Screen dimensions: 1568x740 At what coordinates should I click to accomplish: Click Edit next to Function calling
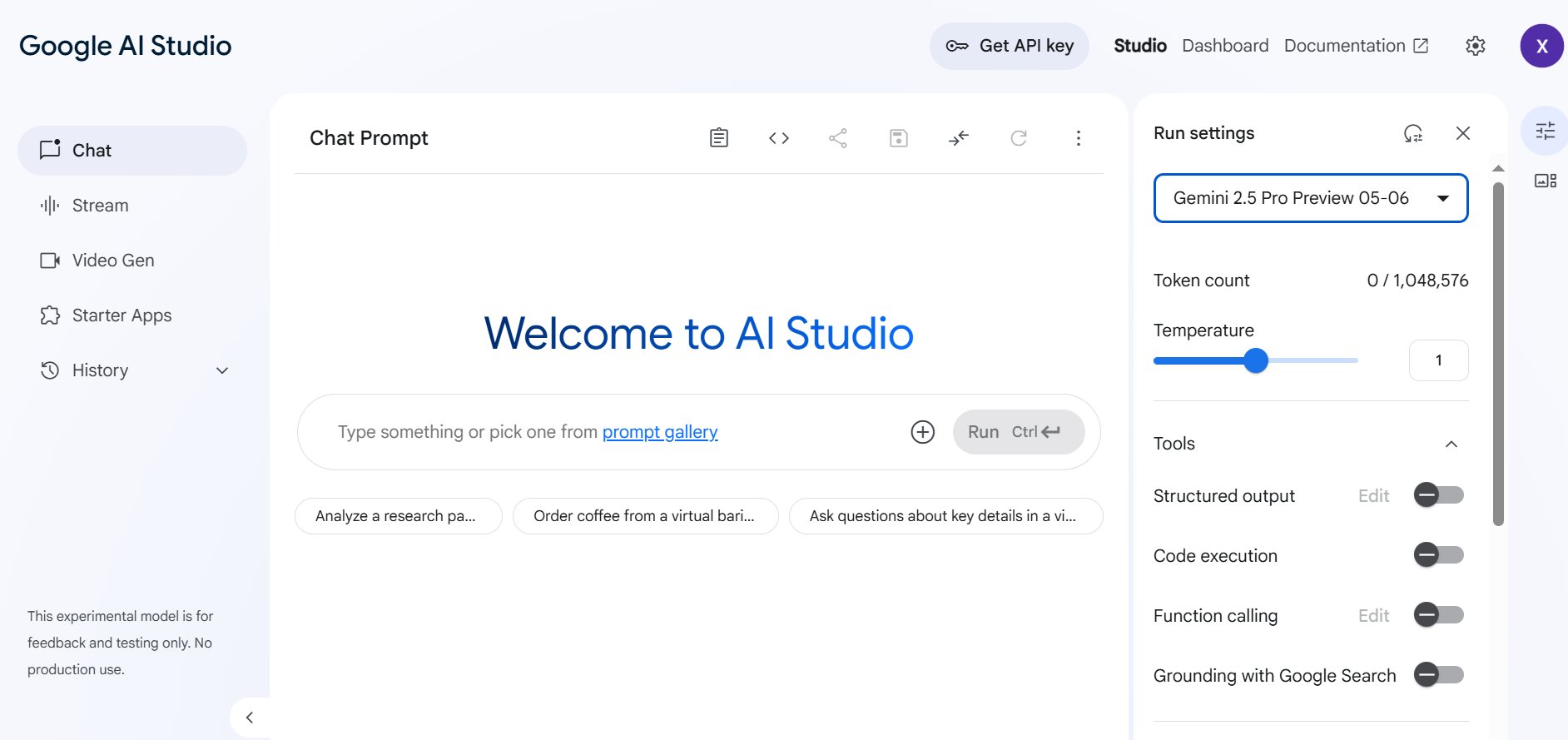click(x=1374, y=616)
